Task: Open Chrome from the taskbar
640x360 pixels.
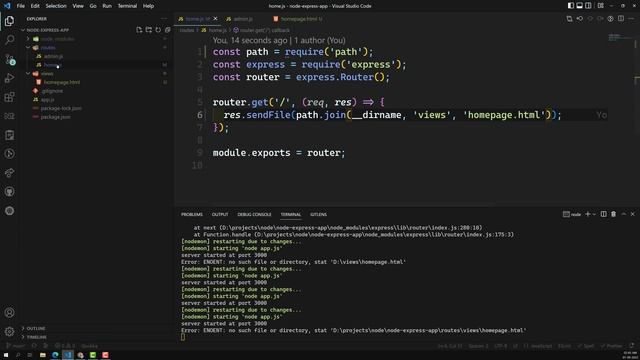Action: click(x=80, y=355)
